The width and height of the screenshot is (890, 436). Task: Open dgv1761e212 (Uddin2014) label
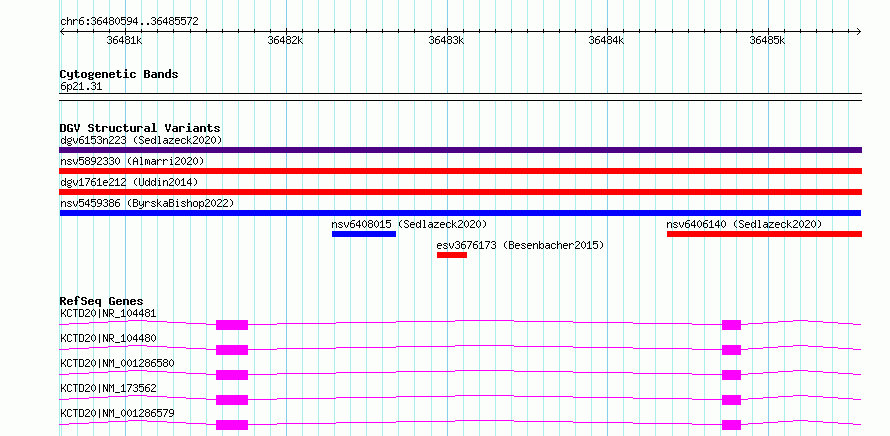pos(129,182)
